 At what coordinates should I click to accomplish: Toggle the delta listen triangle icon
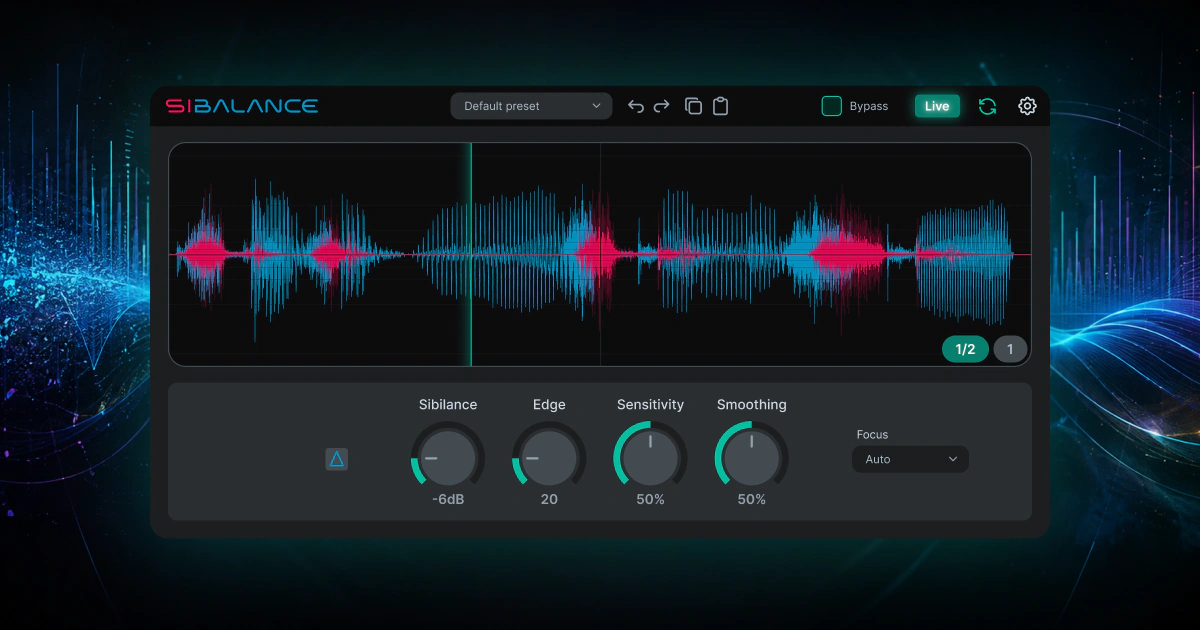pos(337,459)
